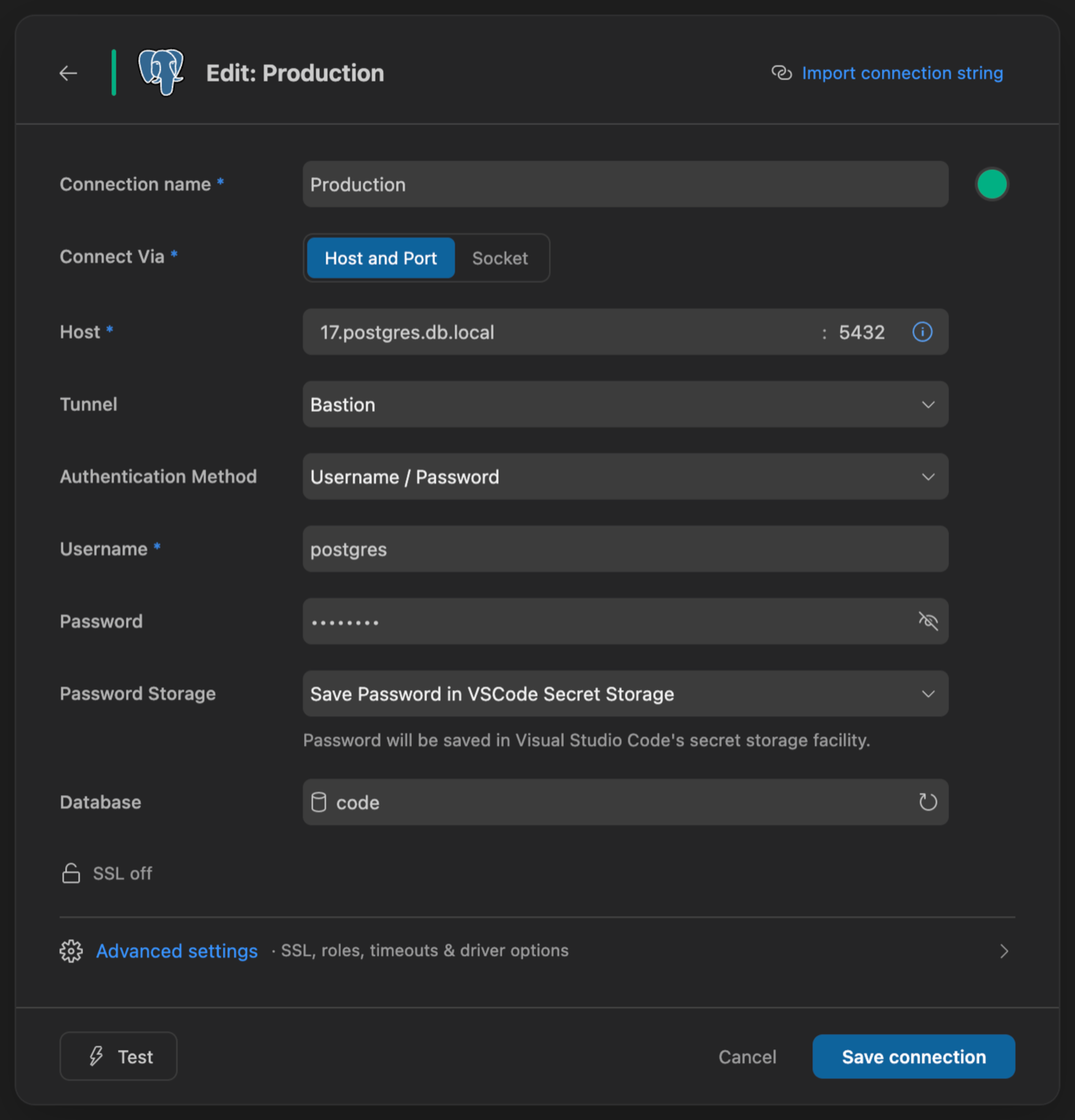Show host info via the info icon
This screenshot has width=1075, height=1120.
click(x=922, y=332)
